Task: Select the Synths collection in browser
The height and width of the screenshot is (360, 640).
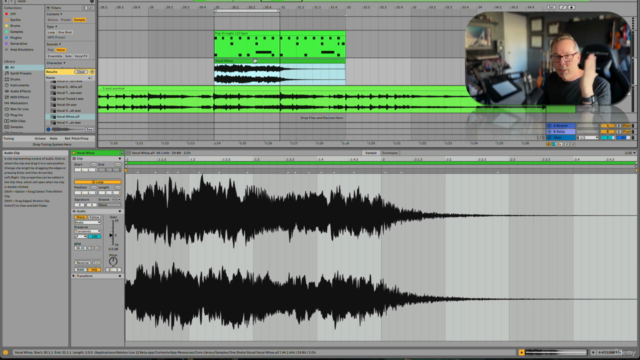Action: click(15, 20)
